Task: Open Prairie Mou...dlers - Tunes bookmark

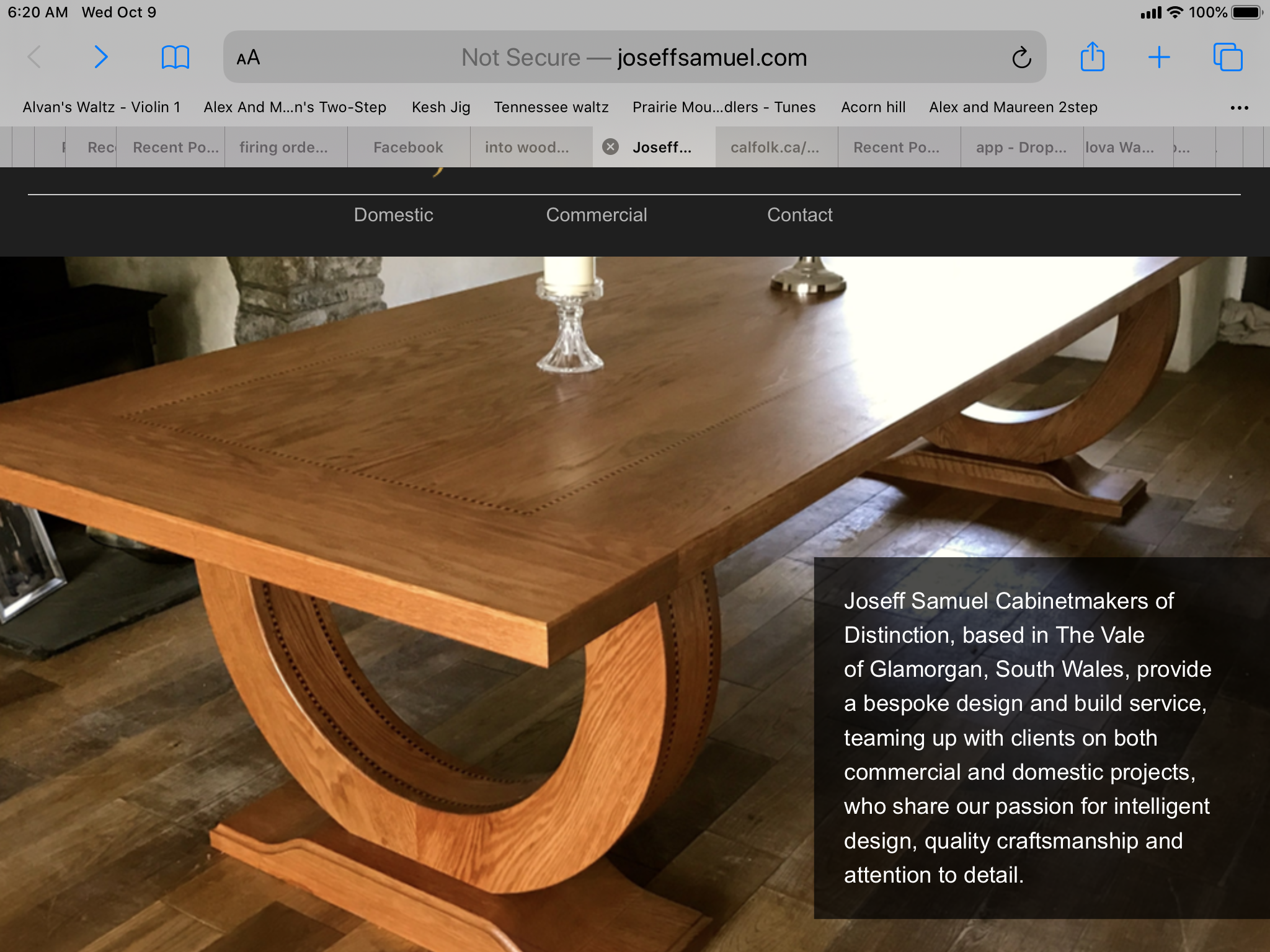Action: [724, 107]
